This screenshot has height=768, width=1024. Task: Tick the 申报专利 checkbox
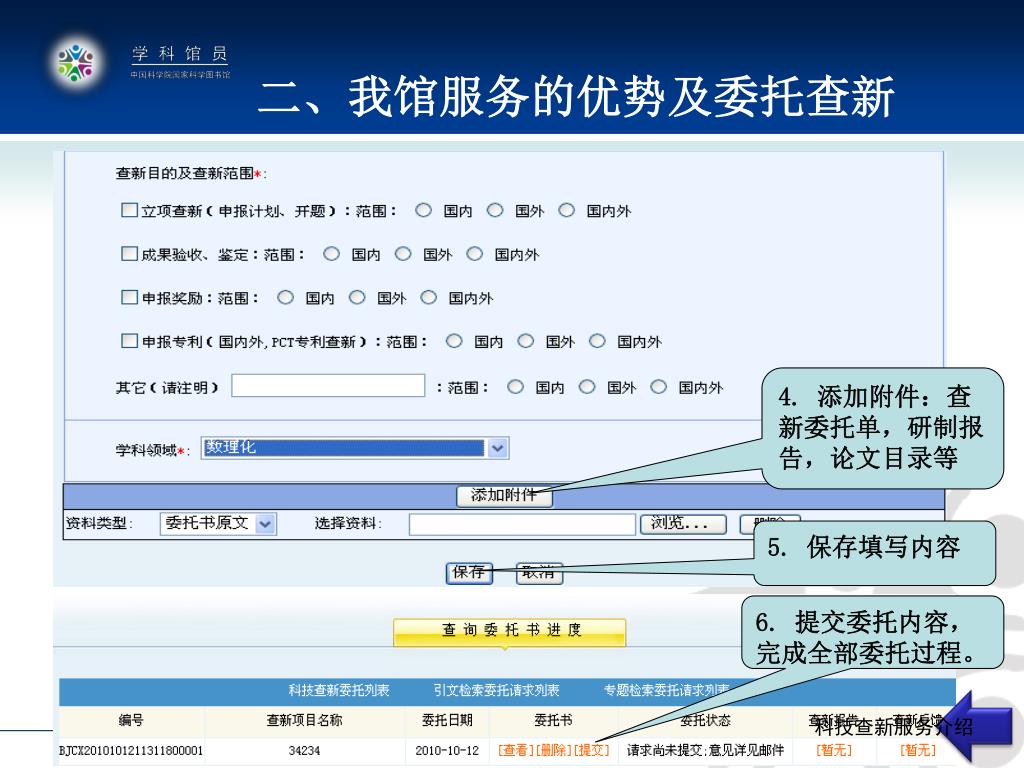click(x=128, y=341)
